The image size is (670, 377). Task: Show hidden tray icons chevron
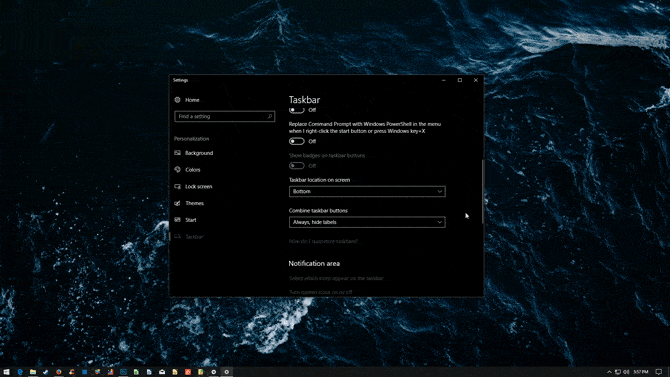[x=609, y=372]
